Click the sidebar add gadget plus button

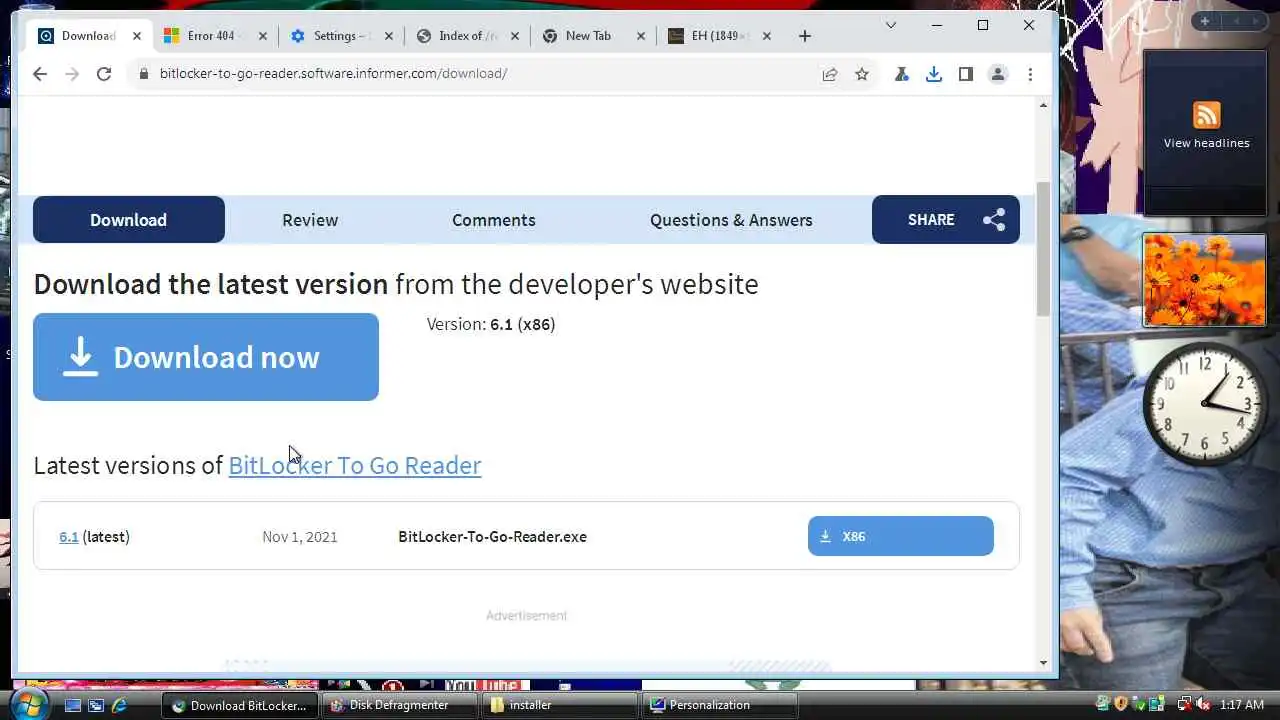coord(1205,21)
